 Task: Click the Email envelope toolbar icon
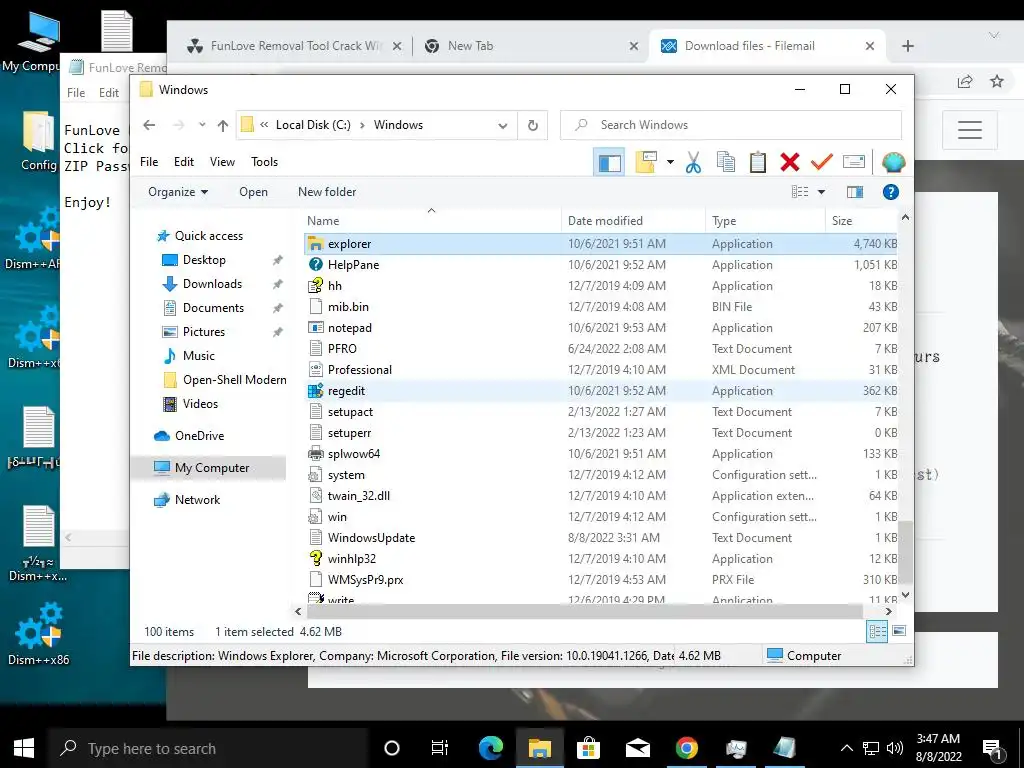[854, 163]
